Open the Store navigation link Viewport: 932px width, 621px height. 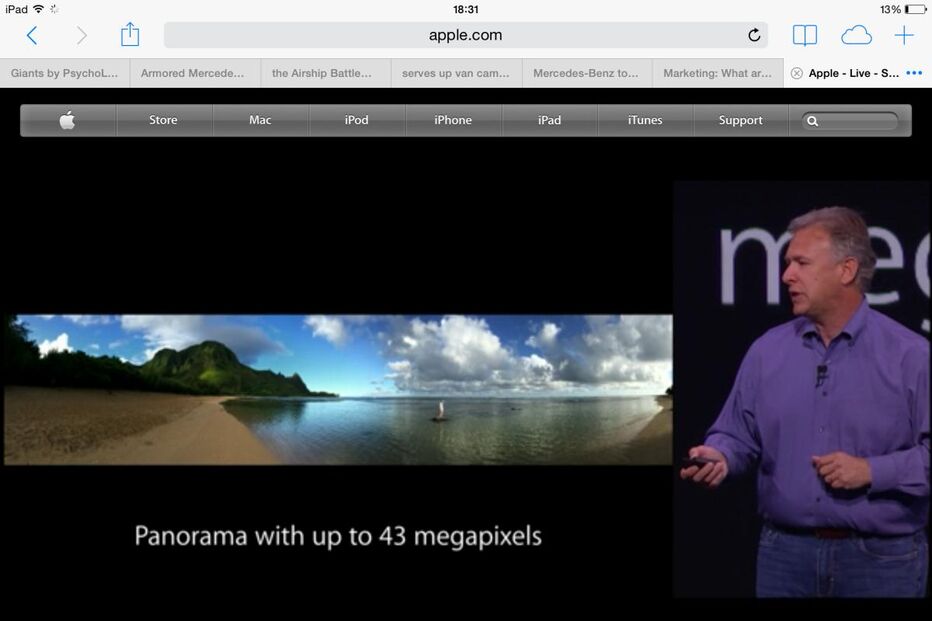click(x=163, y=120)
